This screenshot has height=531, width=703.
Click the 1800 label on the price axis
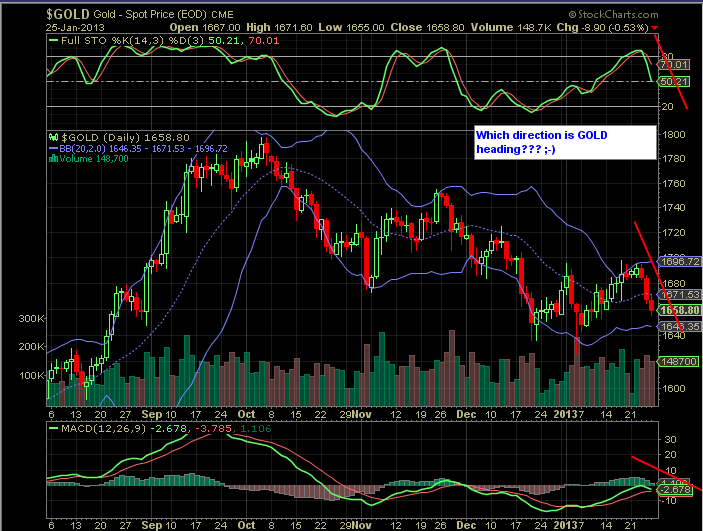click(673, 135)
